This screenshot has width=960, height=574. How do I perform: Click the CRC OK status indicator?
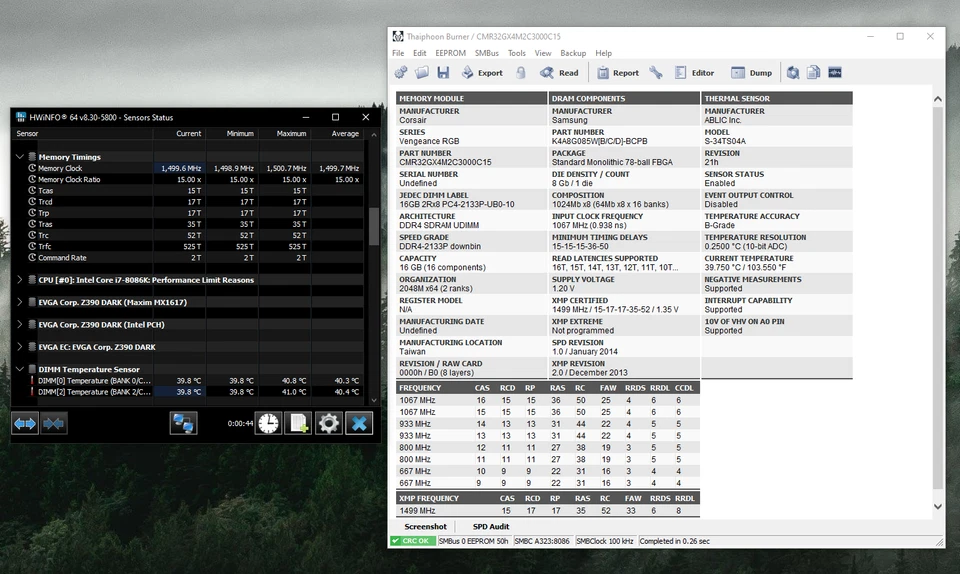(x=413, y=541)
